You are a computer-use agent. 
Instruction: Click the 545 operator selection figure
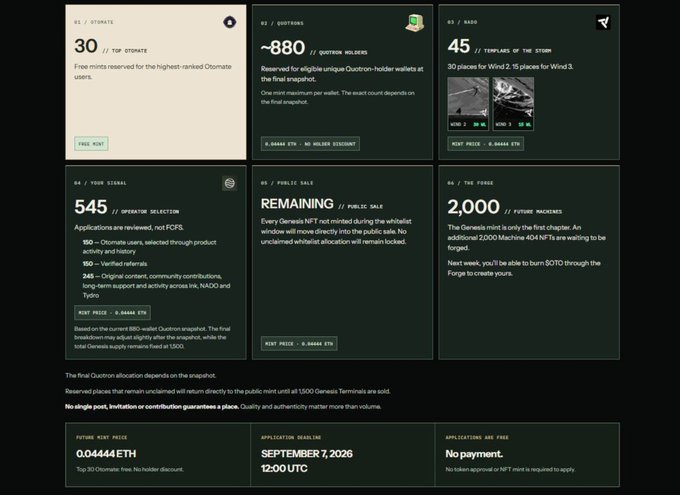(x=91, y=207)
